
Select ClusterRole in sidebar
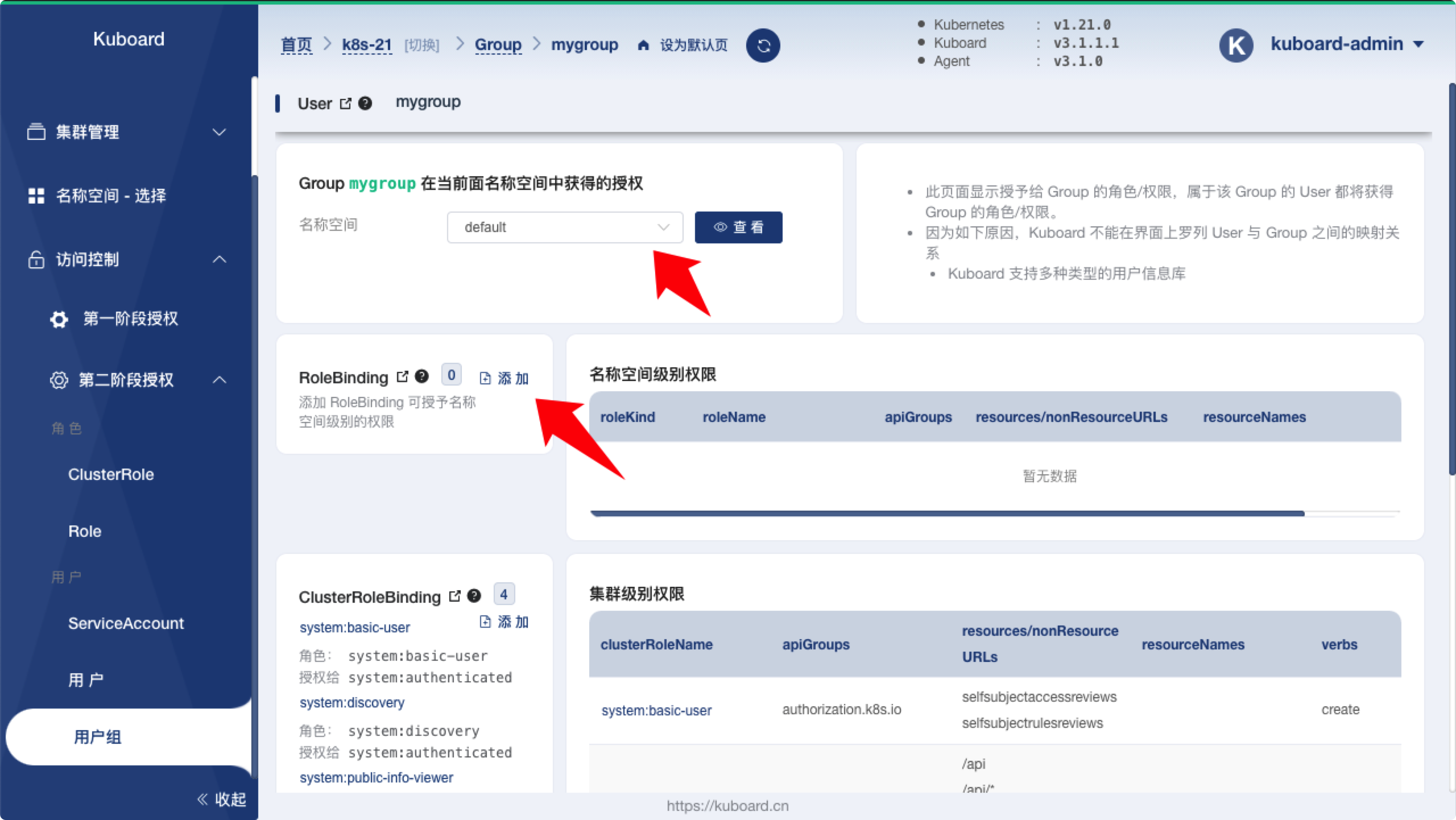click(x=111, y=474)
